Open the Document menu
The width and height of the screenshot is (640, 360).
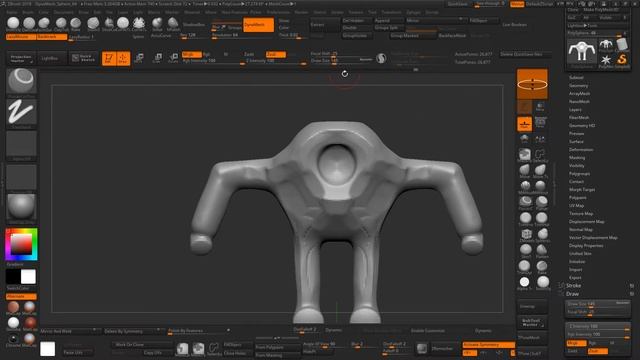click(63, 12)
